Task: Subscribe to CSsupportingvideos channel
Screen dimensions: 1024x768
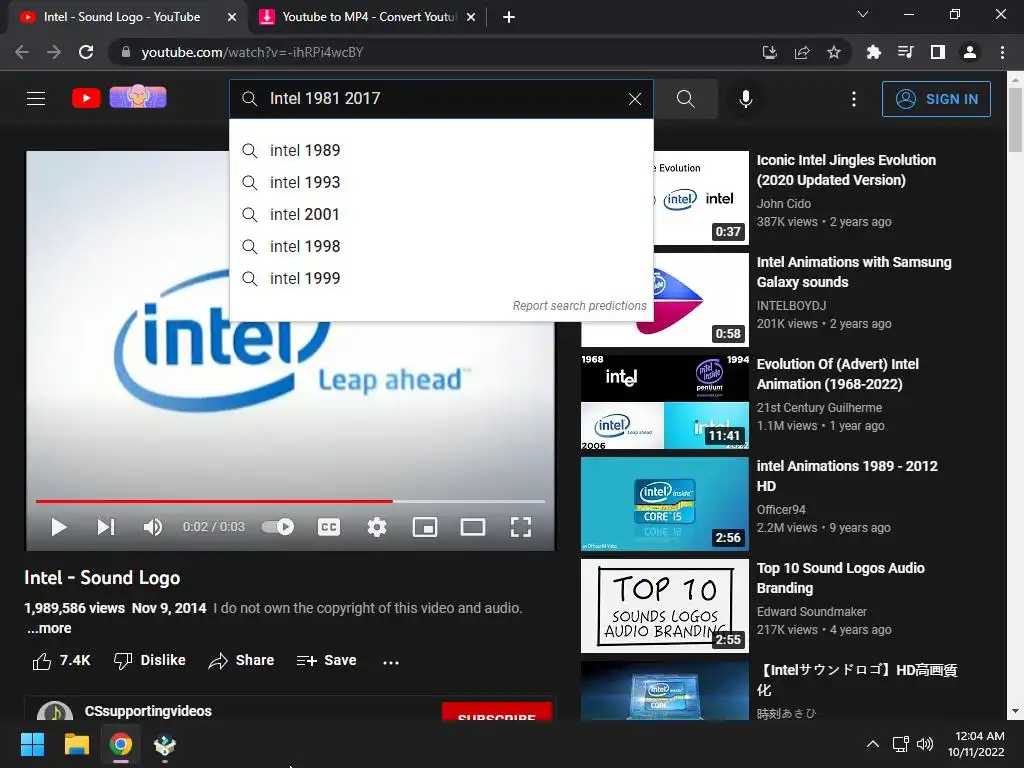Action: click(497, 712)
